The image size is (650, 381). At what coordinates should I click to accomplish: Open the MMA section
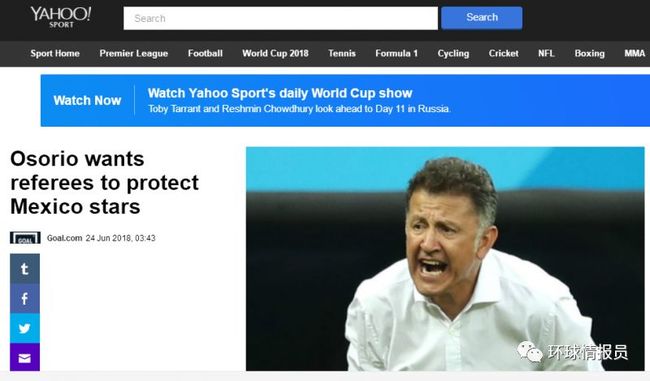click(x=635, y=53)
